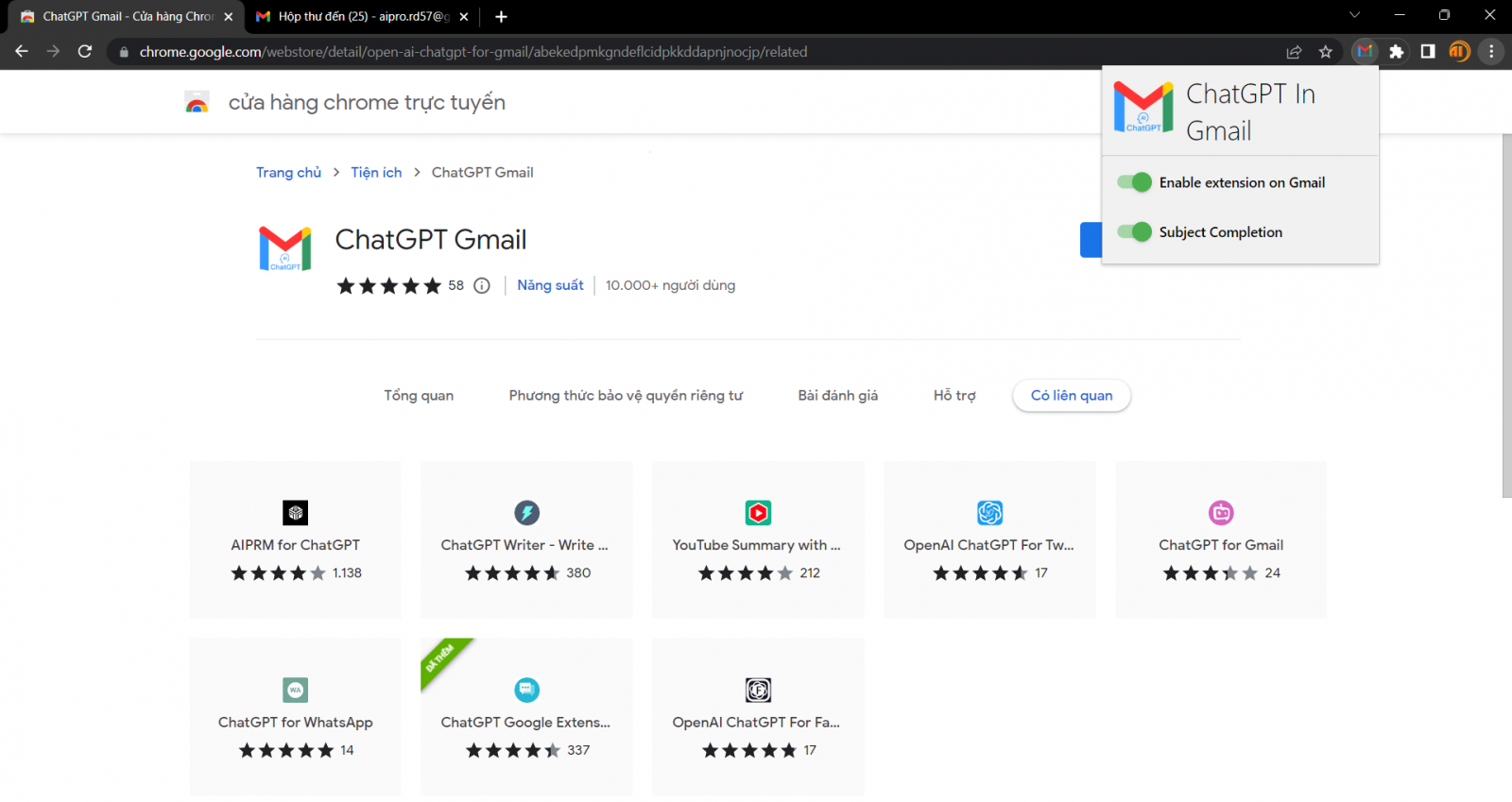Click the orange profile avatar icon
The height and width of the screenshot is (802, 1512).
(x=1459, y=52)
